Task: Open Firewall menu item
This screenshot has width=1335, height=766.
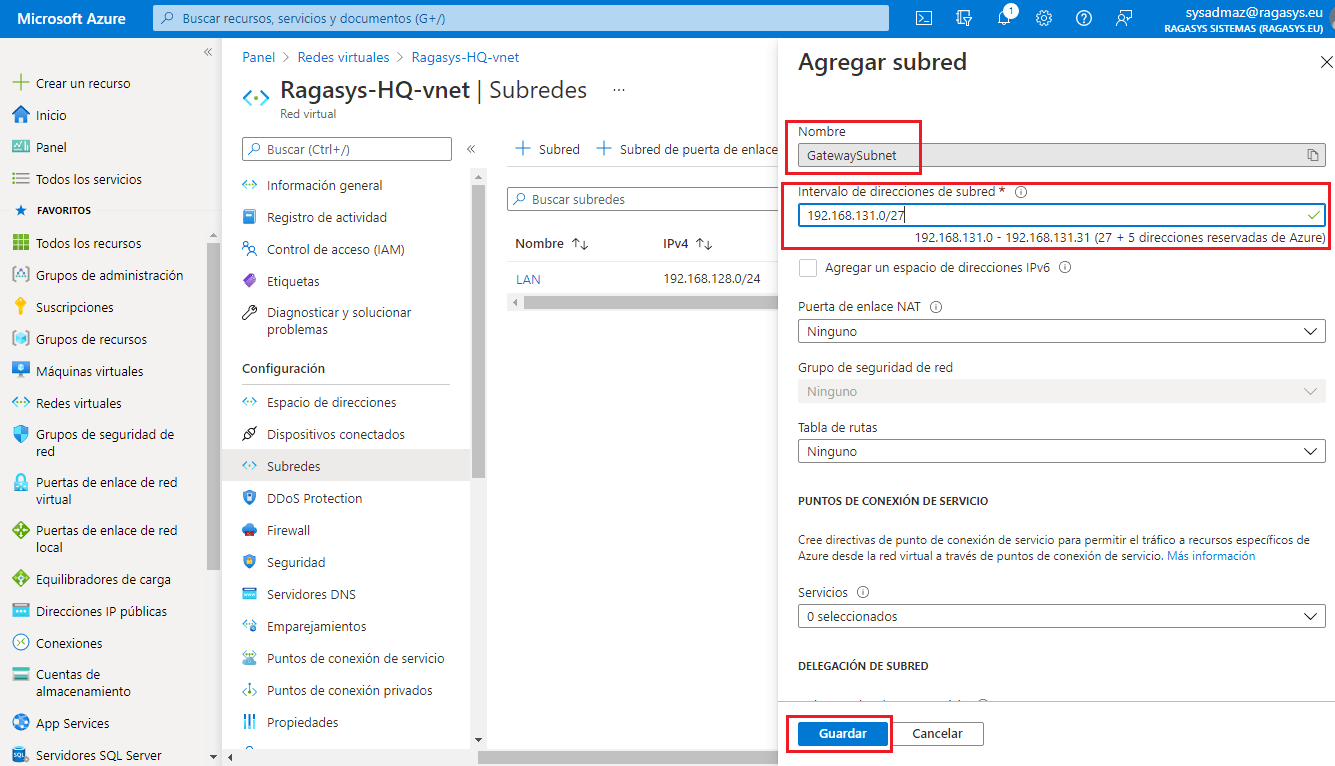Action: 288,530
